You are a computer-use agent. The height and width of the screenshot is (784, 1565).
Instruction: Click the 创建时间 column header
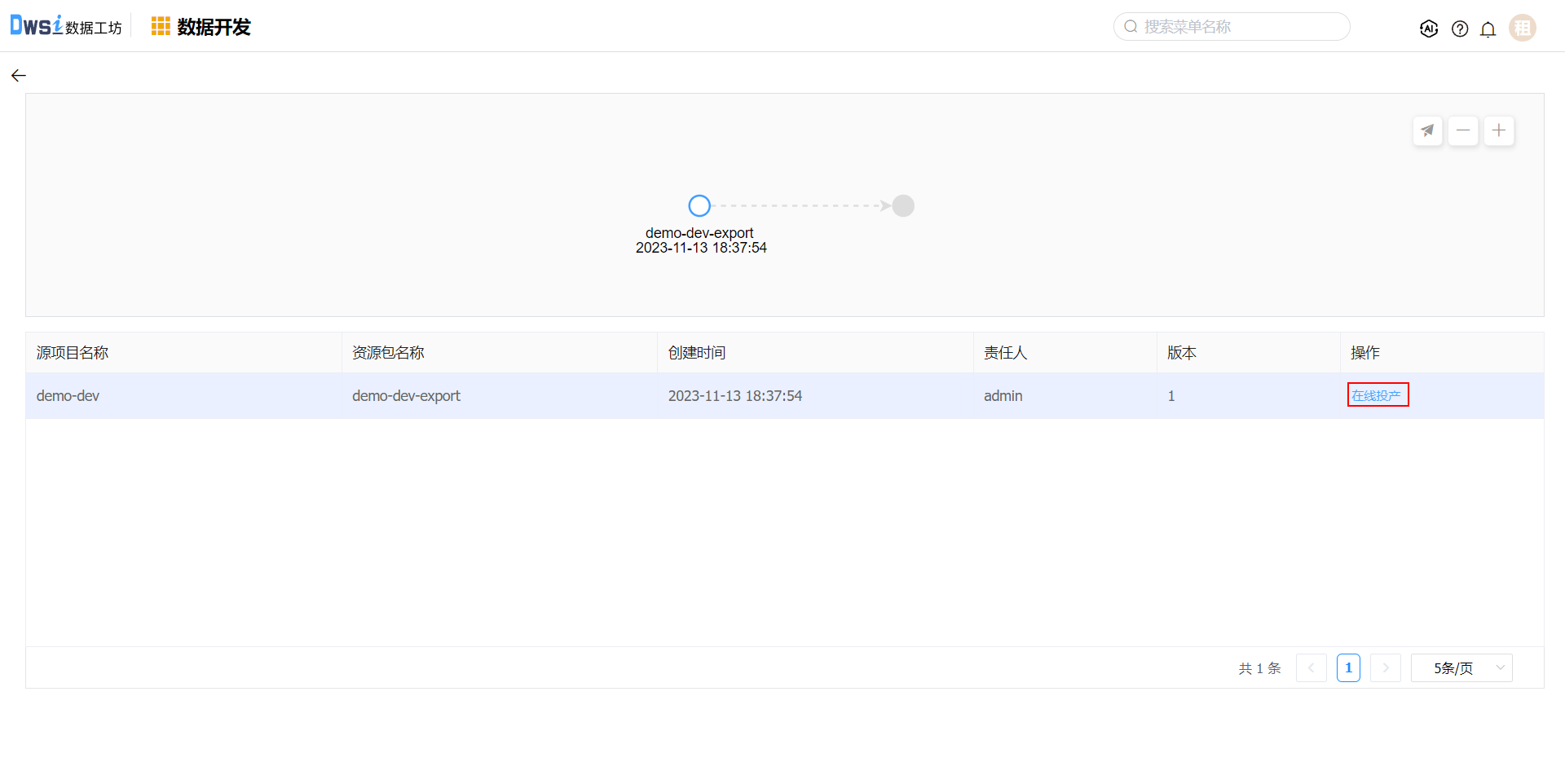(x=697, y=353)
